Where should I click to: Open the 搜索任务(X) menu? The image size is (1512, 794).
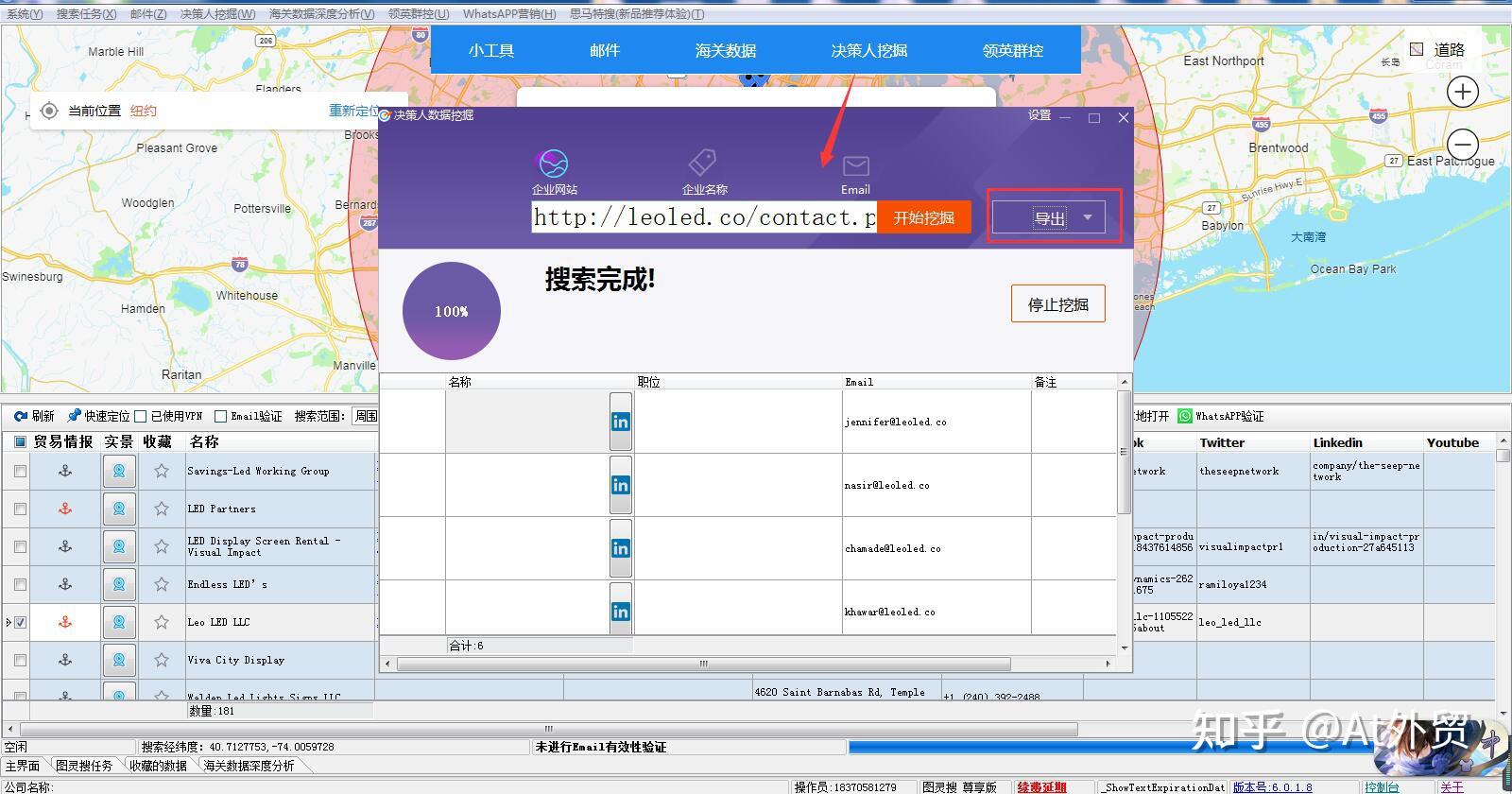[86, 14]
